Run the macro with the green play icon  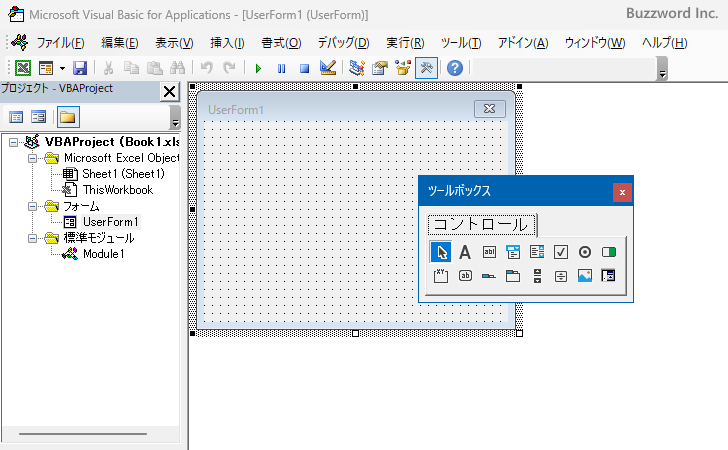(x=259, y=69)
